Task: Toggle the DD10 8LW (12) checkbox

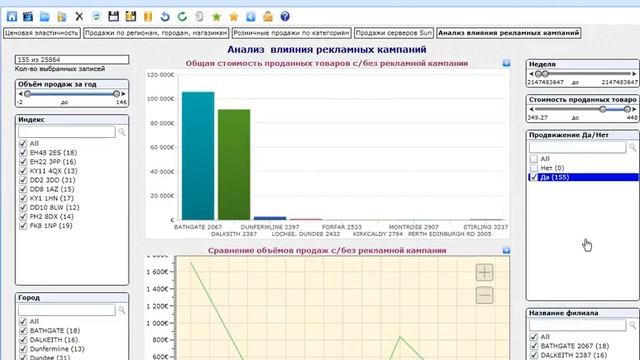Action: pyautogui.click(x=23, y=207)
